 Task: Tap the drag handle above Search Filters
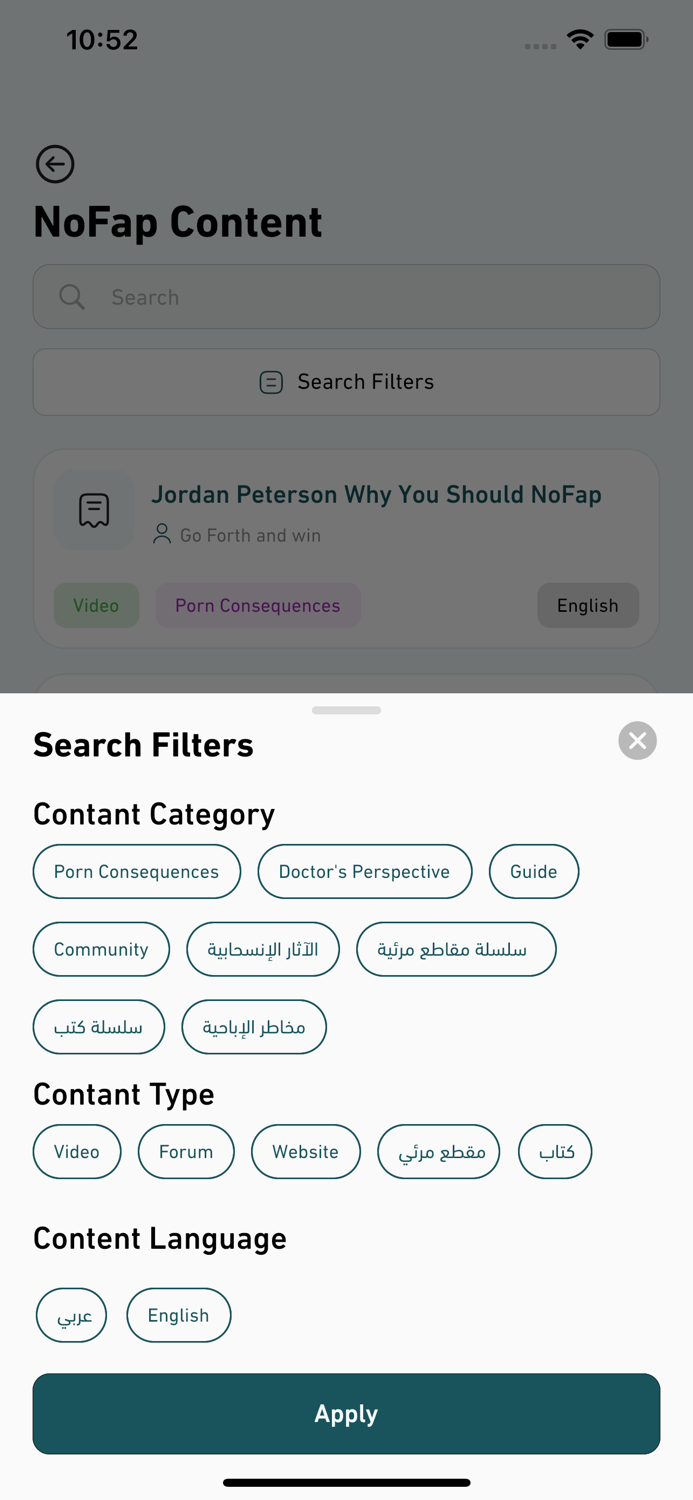pos(346,710)
